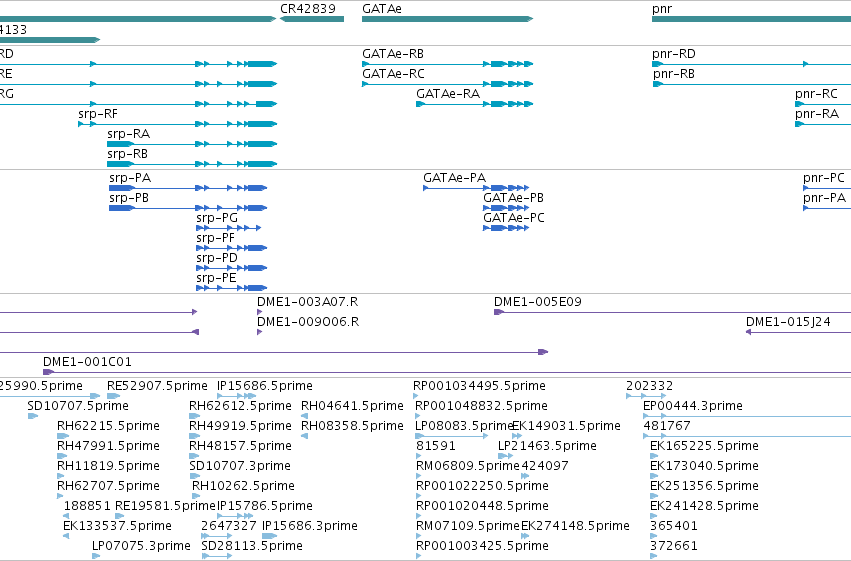Select the SD10707.3prime EST label
This screenshot has width=851, height=561.
(x=240, y=467)
